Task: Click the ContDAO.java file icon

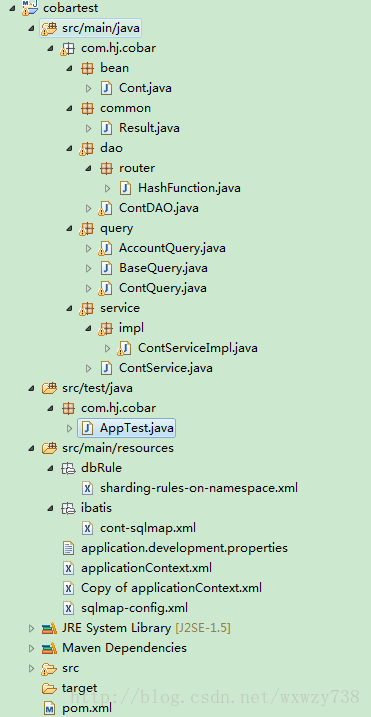Action: (x=105, y=209)
